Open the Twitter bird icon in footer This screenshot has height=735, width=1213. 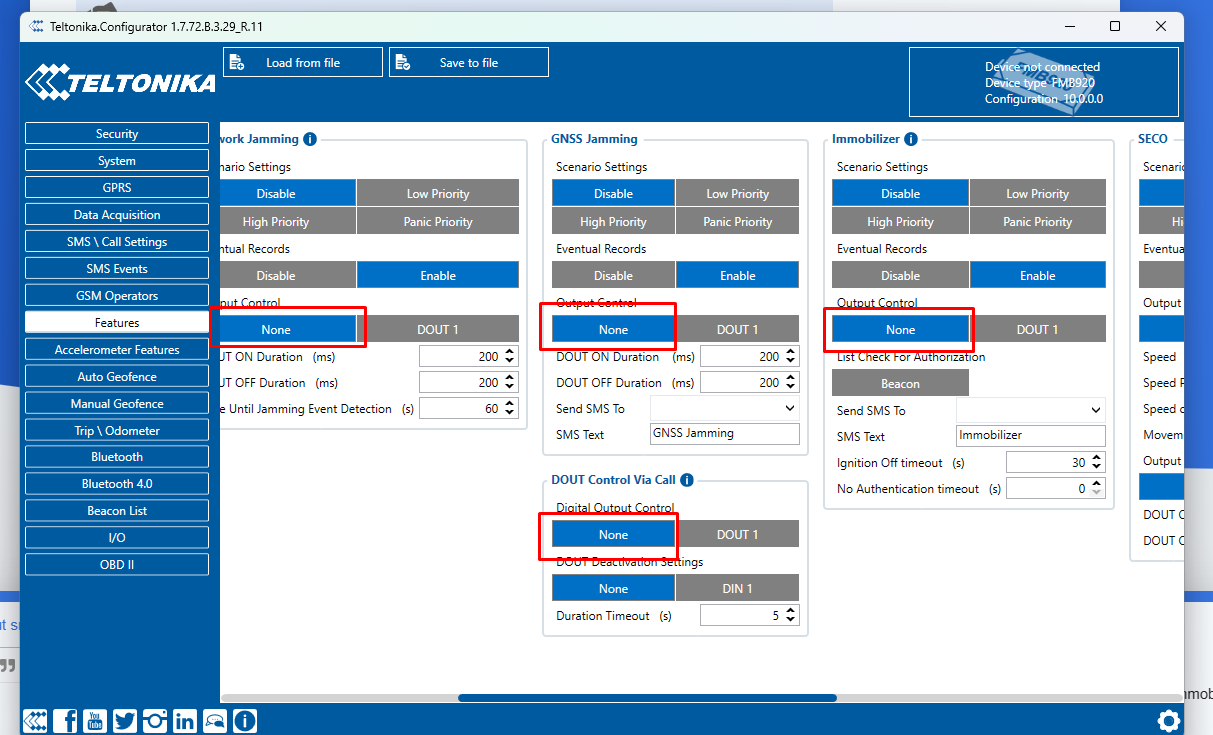pos(125,720)
